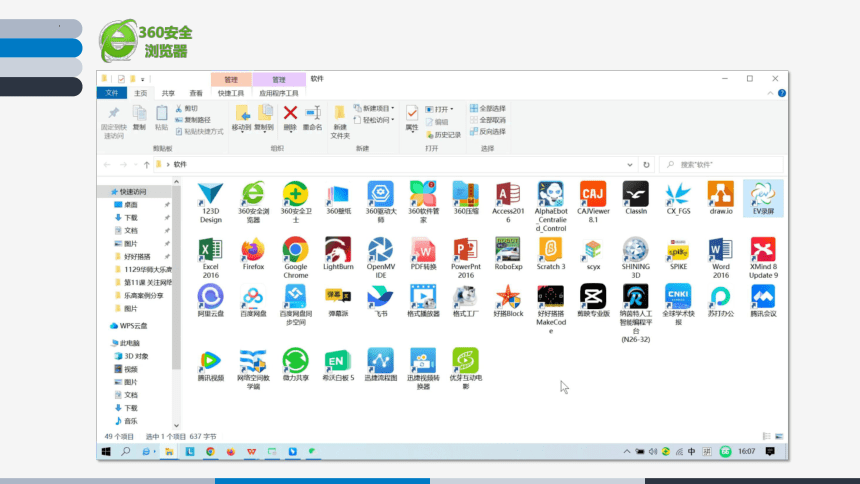Select the Scratch 3 icon
Image resolution: width=860 pixels, height=484 pixels.
pos(551,254)
